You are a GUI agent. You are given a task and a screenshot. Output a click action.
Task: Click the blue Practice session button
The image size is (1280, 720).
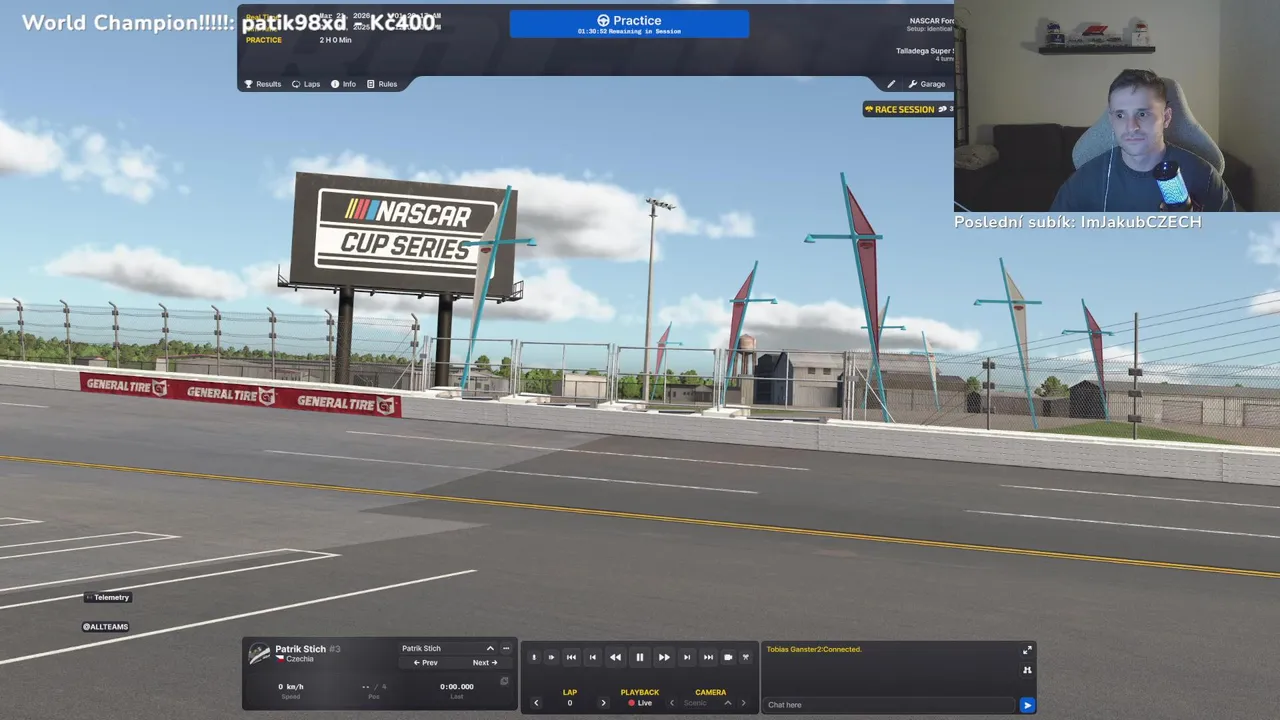click(x=629, y=24)
